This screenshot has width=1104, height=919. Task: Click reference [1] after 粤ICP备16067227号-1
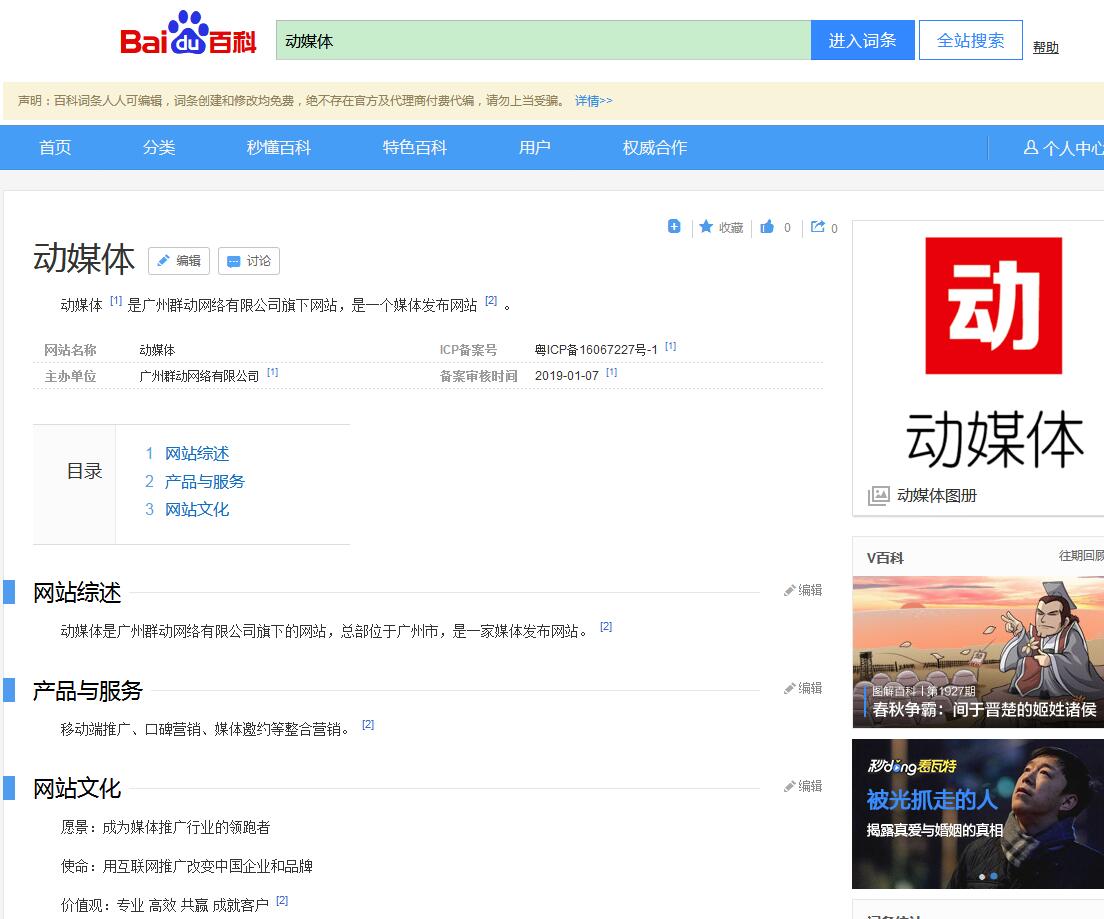(670, 346)
